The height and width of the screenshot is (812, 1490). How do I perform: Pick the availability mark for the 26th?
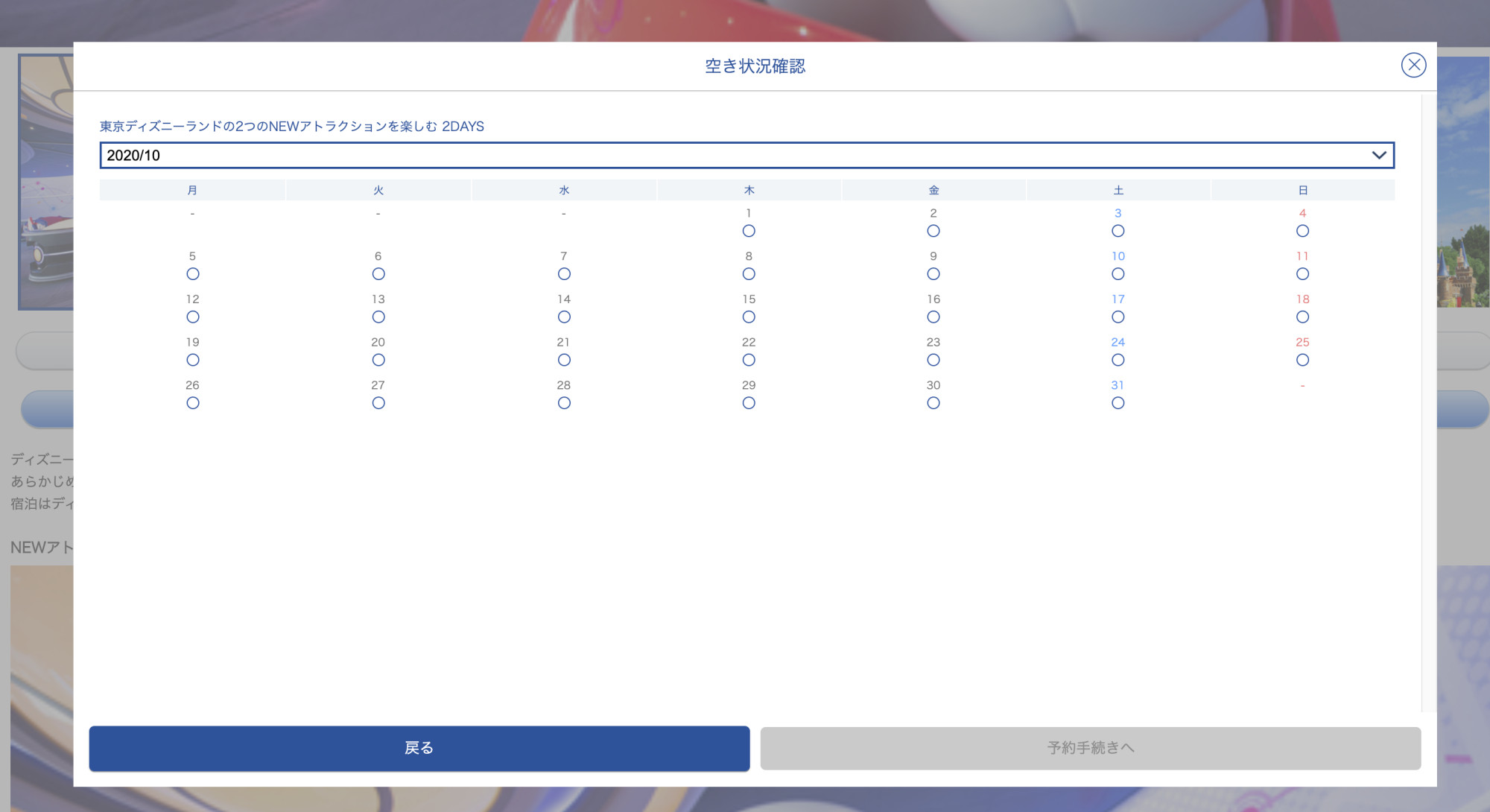click(193, 403)
